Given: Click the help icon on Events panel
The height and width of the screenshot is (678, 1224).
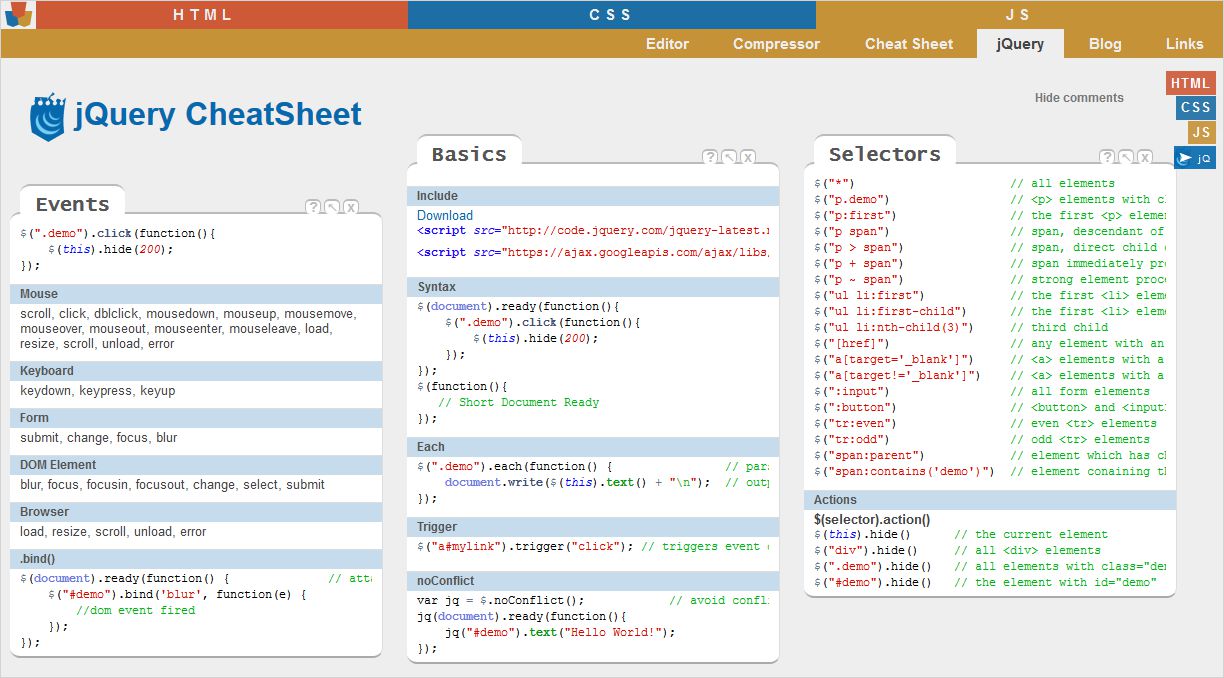Looking at the screenshot, I should point(313,207).
